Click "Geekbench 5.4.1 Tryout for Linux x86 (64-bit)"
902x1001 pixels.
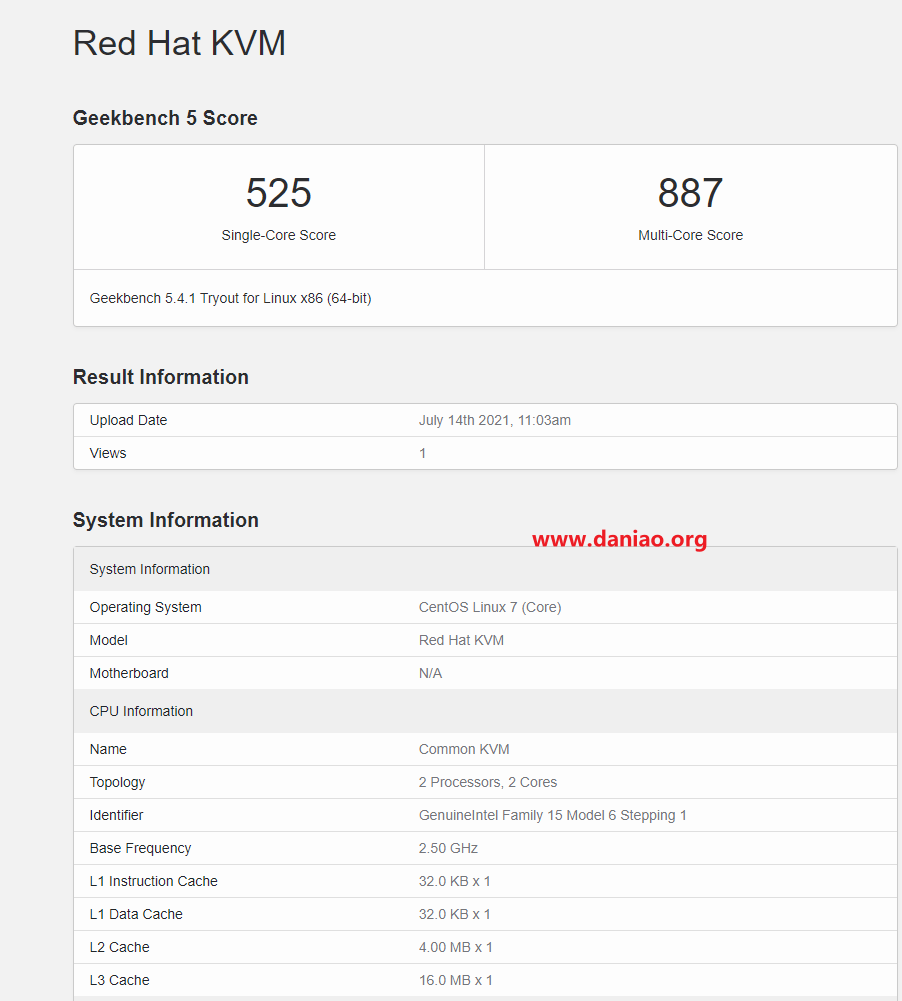230,298
